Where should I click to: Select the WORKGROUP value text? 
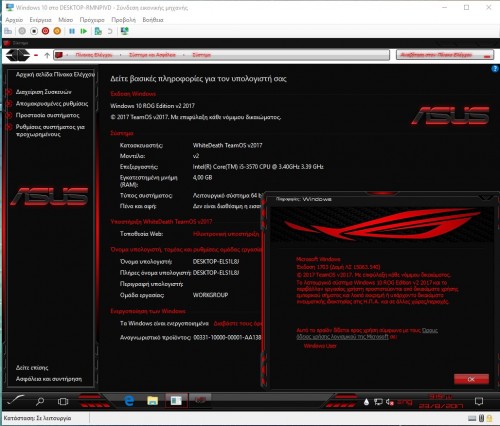[210, 295]
